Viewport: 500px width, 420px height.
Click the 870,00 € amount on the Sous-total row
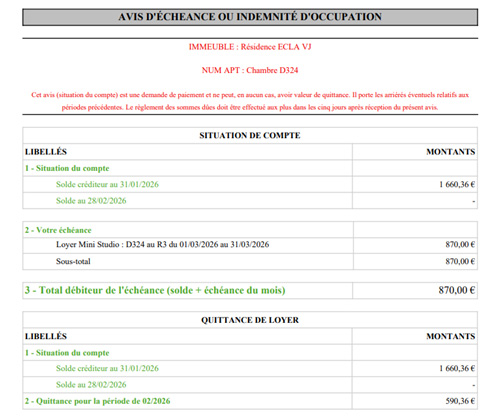tap(460, 261)
